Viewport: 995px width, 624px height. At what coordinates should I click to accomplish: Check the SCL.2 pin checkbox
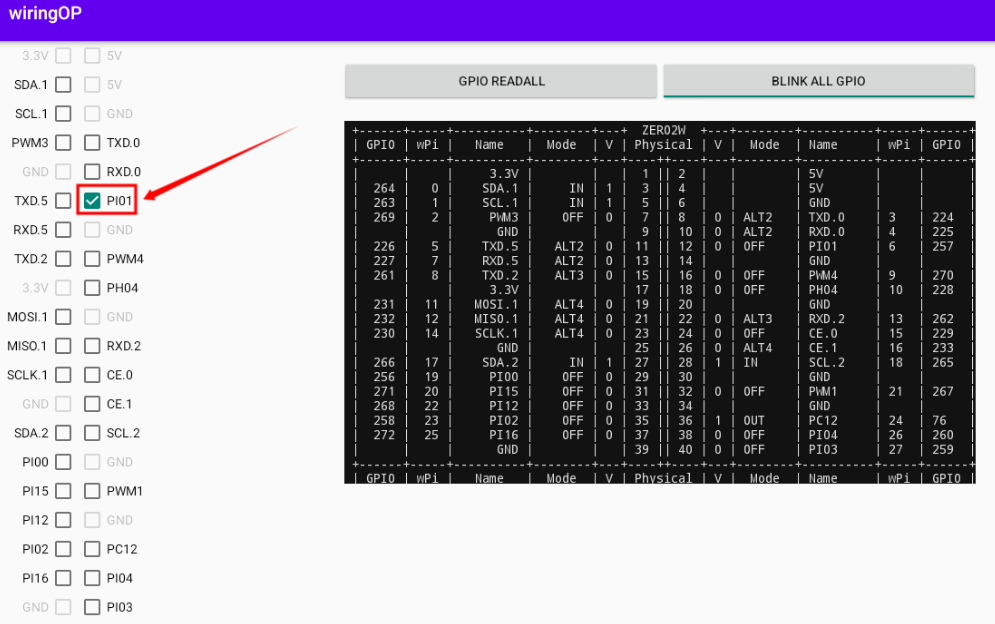[92, 433]
